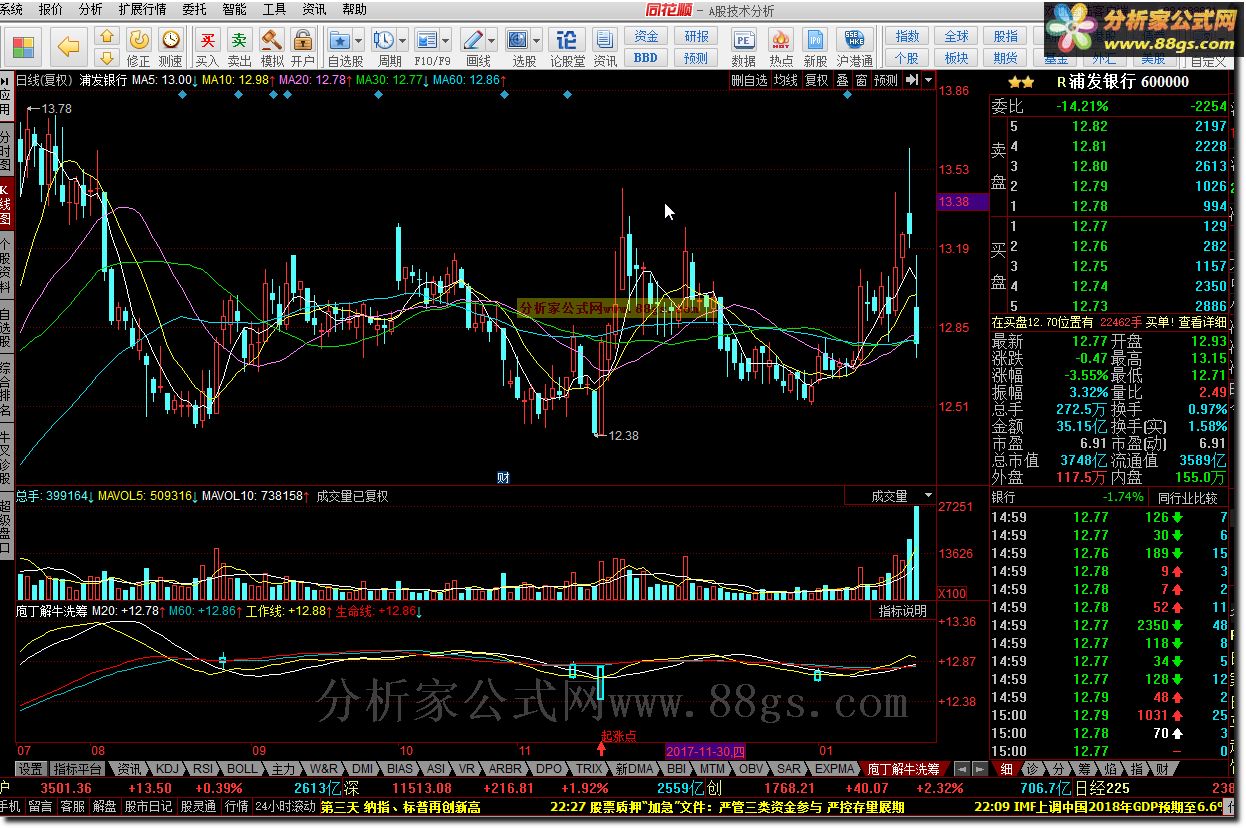Click the 13.38 price level marker

[963, 202]
